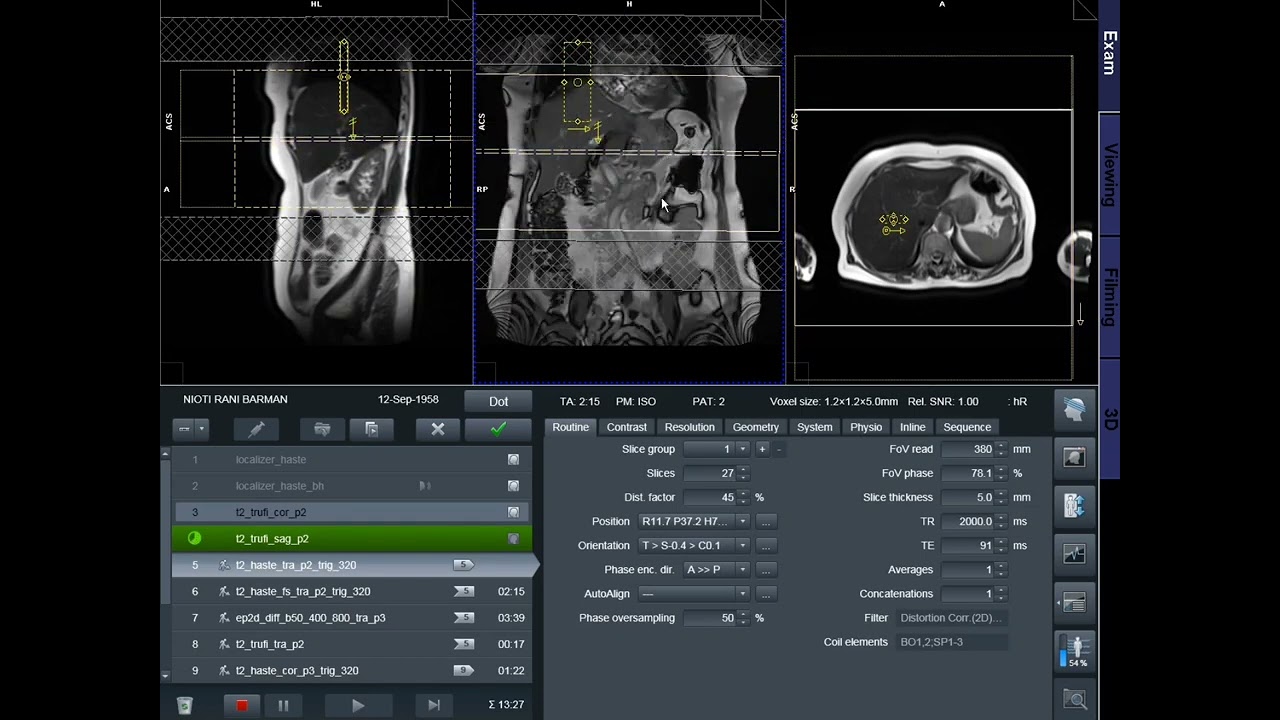1280x720 pixels.
Task: Open the Sequence tab
Action: 967,427
